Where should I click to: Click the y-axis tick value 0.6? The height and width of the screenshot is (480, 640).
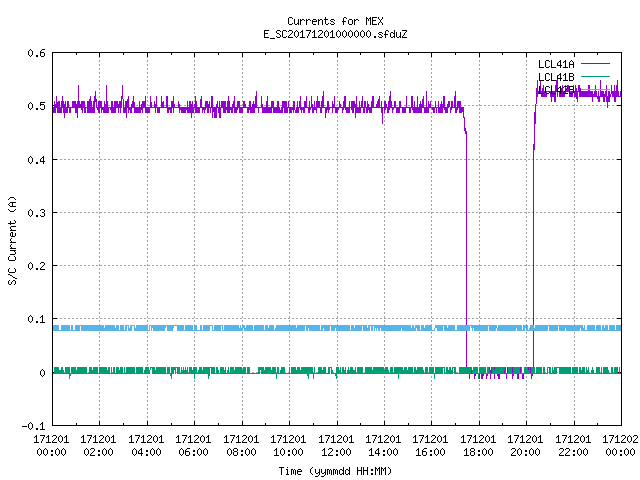point(36,53)
